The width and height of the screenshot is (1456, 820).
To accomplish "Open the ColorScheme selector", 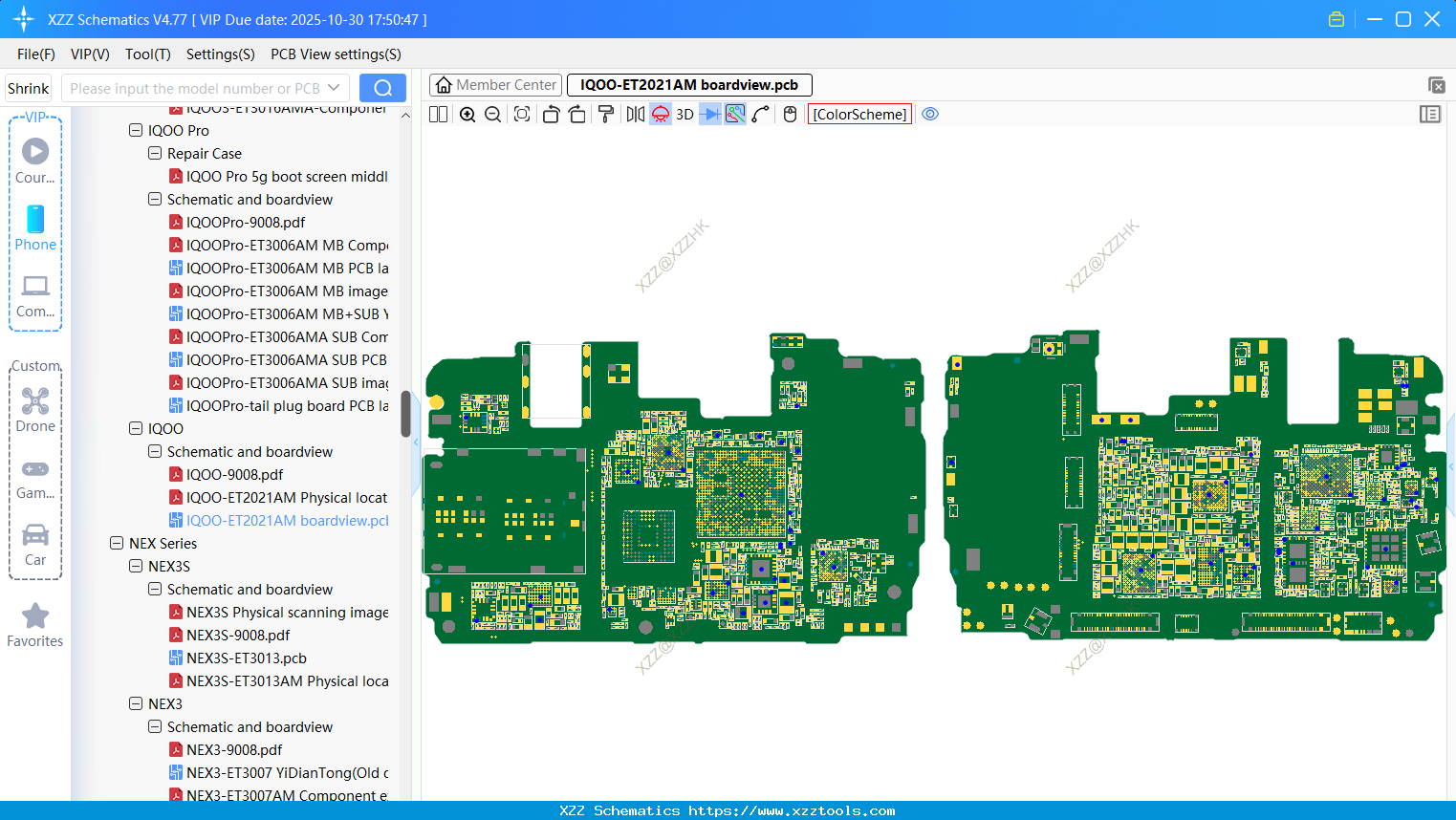I will (x=859, y=115).
